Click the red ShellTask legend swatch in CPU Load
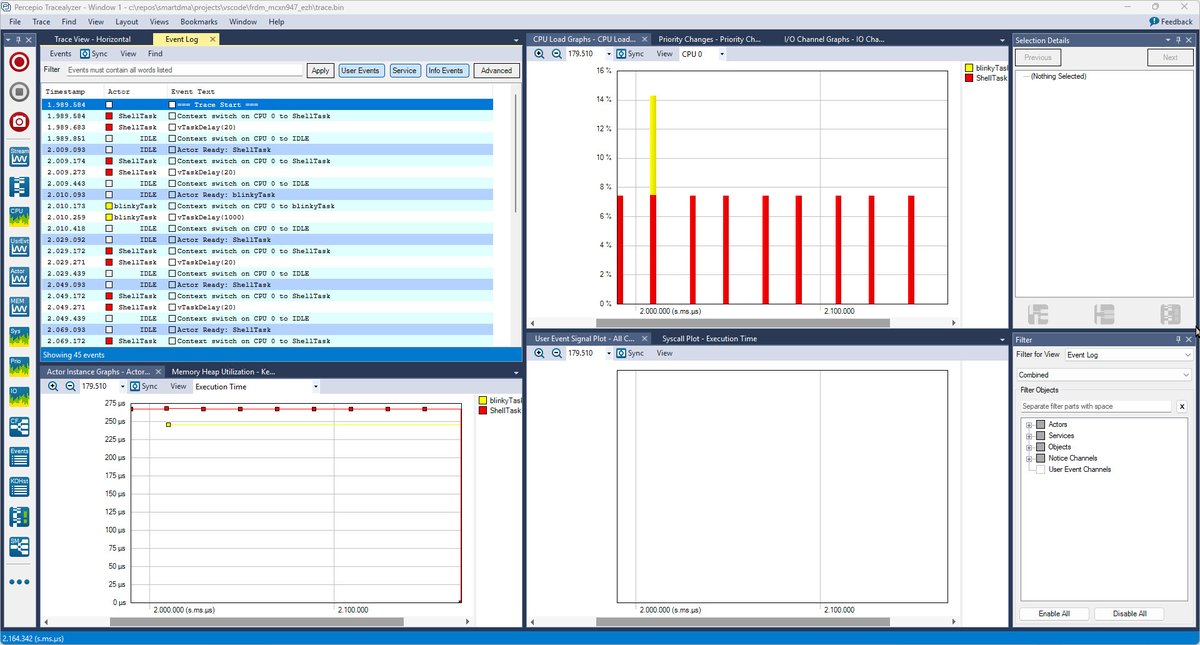This screenshot has height=645, width=1200. click(969, 77)
